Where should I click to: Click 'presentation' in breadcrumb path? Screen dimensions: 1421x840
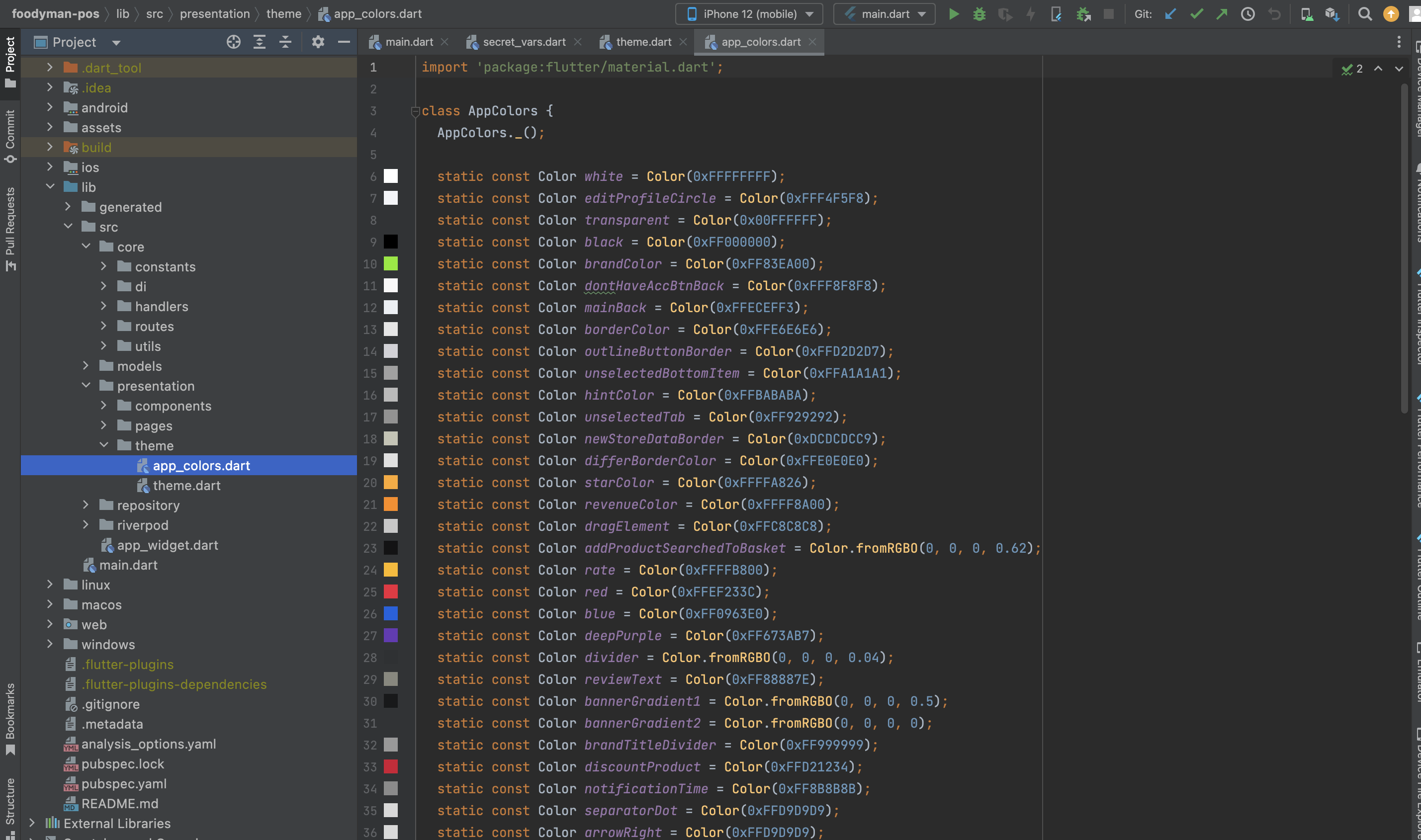[215, 13]
